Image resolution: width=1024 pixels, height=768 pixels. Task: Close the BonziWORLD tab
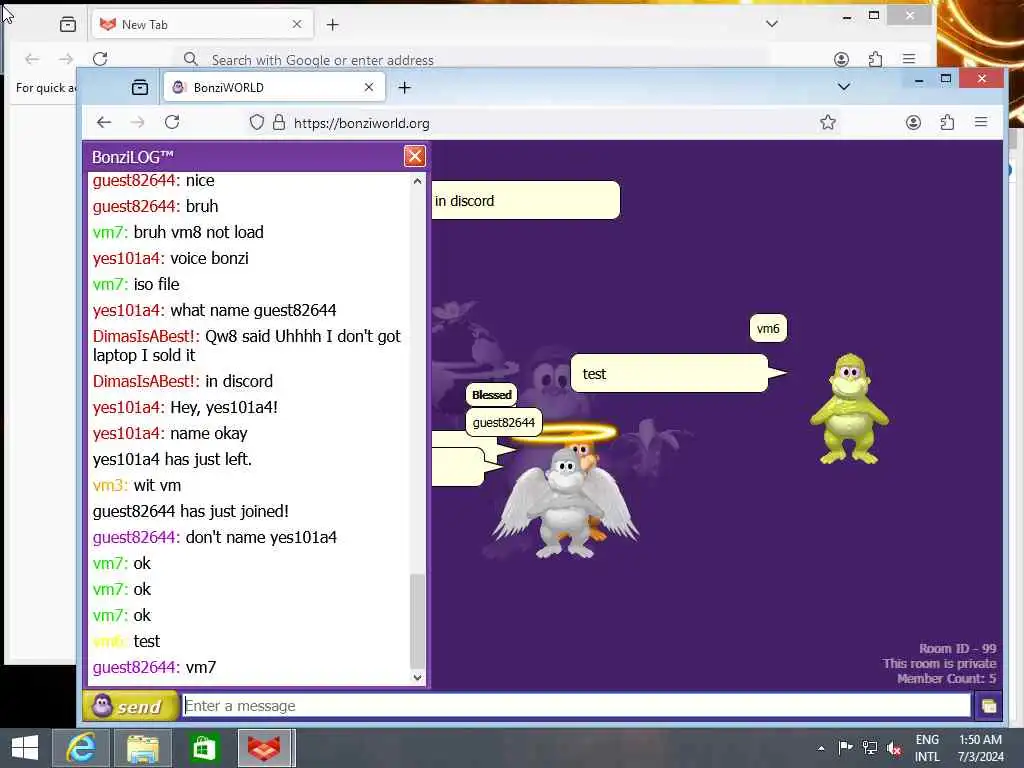(x=369, y=87)
